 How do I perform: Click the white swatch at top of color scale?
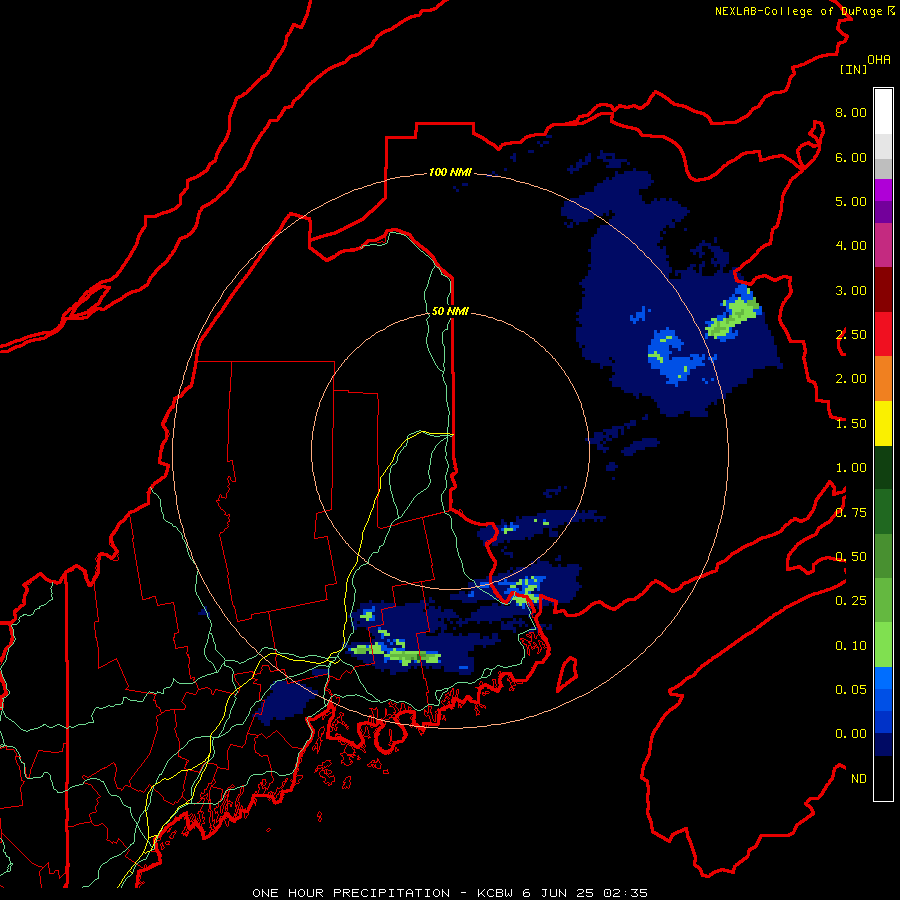click(883, 111)
